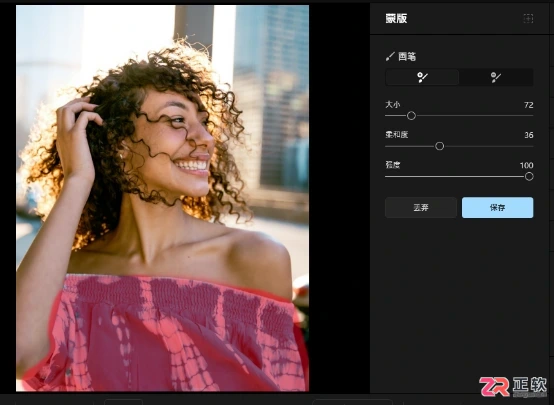The image size is (554, 405).
Task: Click the 画笔 brush section label
Action: click(407, 57)
